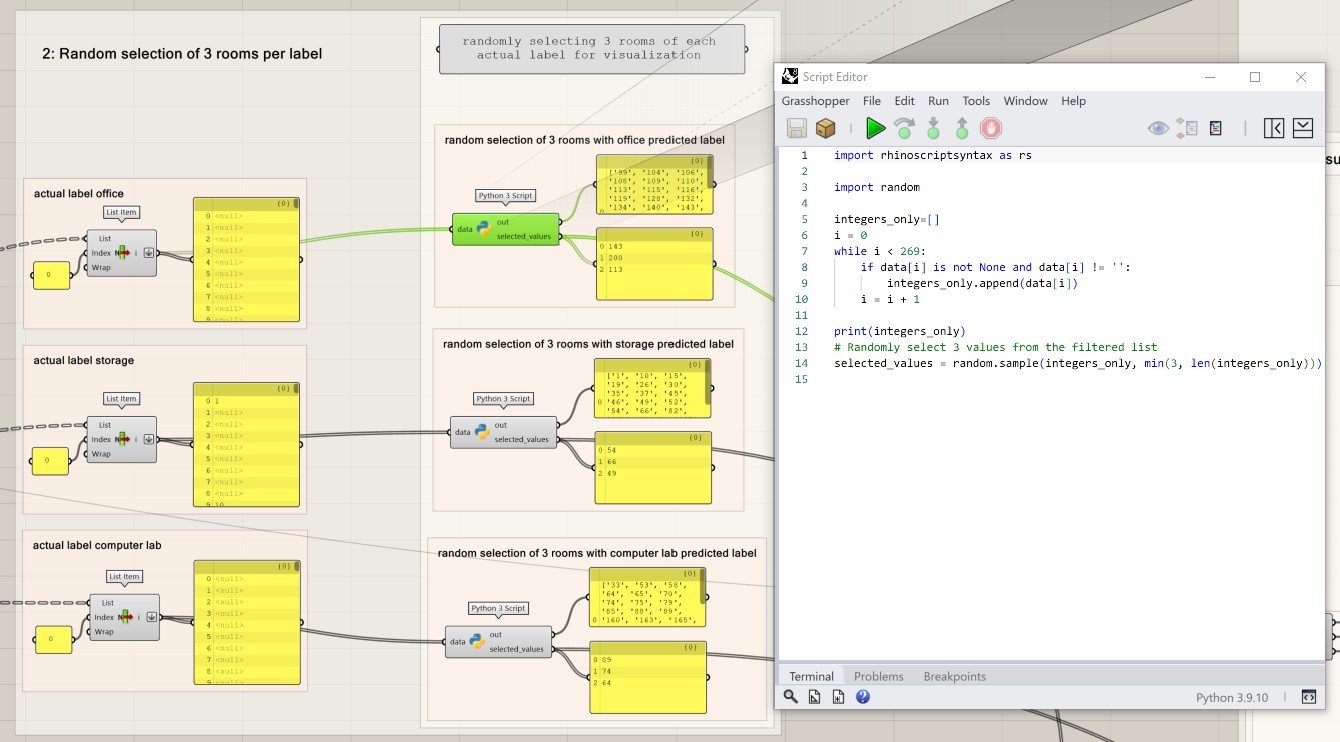Viewport: 1340px width, 742px height.
Task: Click the down arrow on computer lab List Item
Action: click(x=152, y=617)
